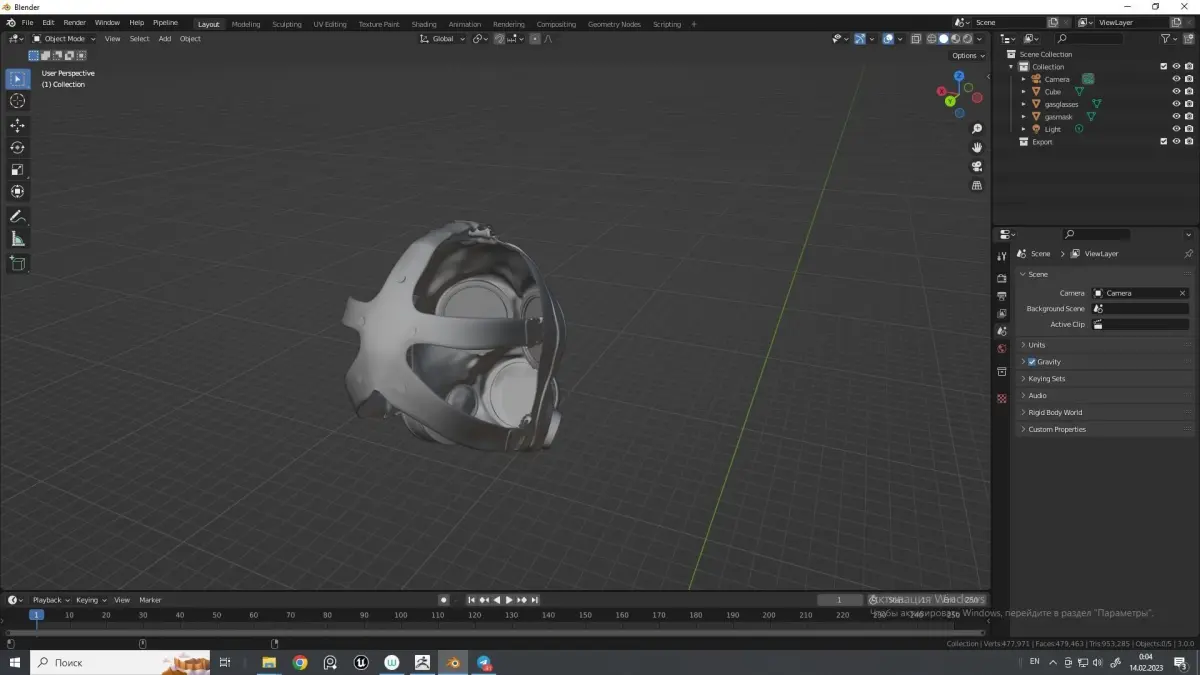Click the viewport zoom magnifier icon
The width and height of the screenshot is (1200, 675).
[x=977, y=129]
